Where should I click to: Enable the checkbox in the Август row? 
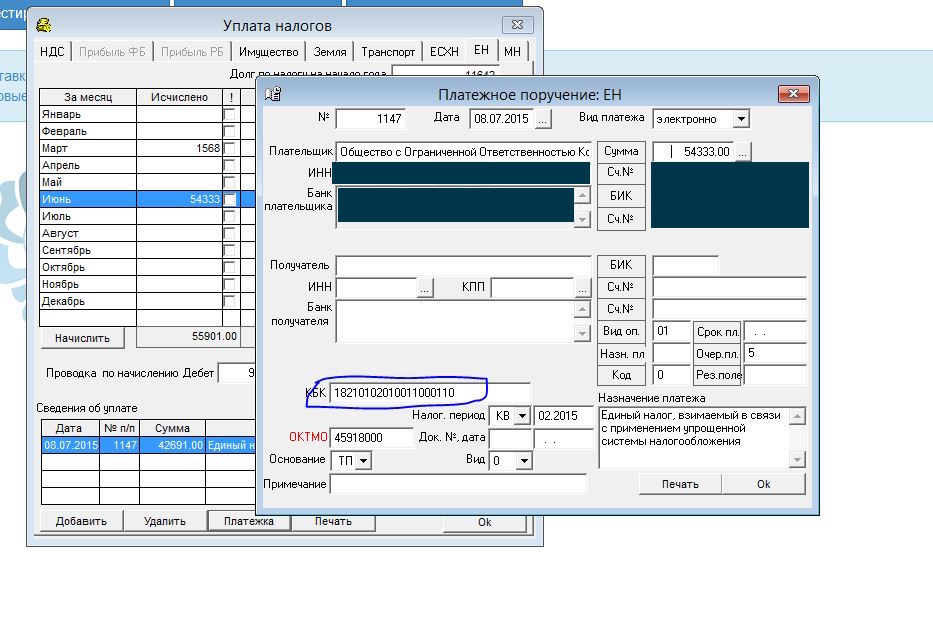[229, 234]
